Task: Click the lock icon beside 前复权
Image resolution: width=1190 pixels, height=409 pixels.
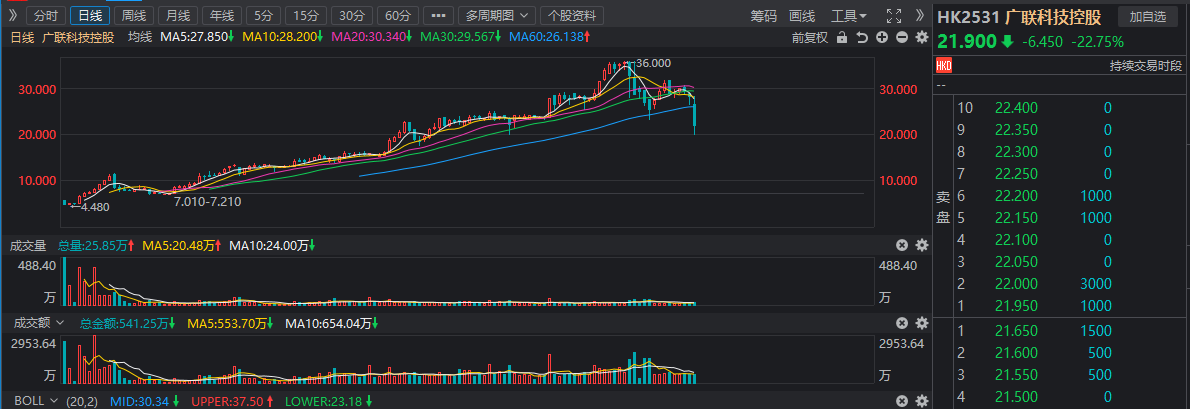Action: [841, 38]
